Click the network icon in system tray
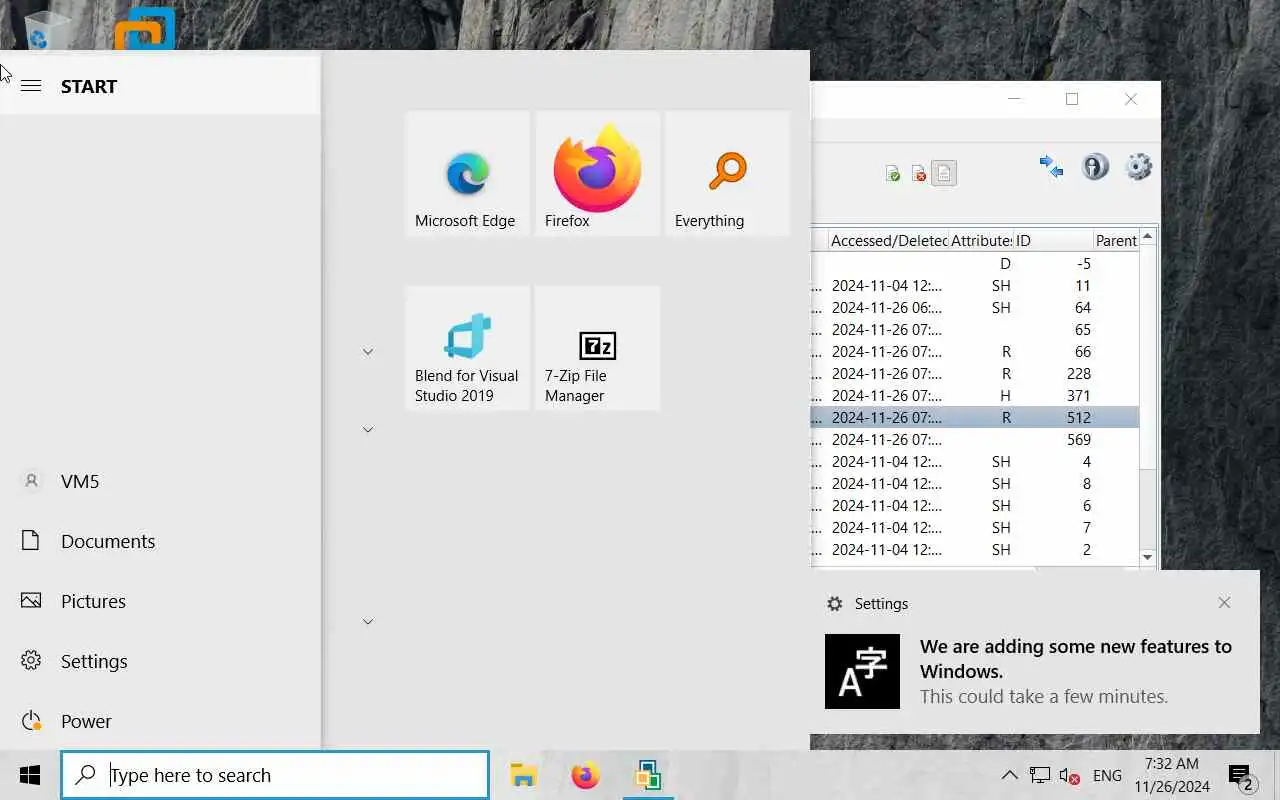1280x800 pixels. pos(1040,775)
